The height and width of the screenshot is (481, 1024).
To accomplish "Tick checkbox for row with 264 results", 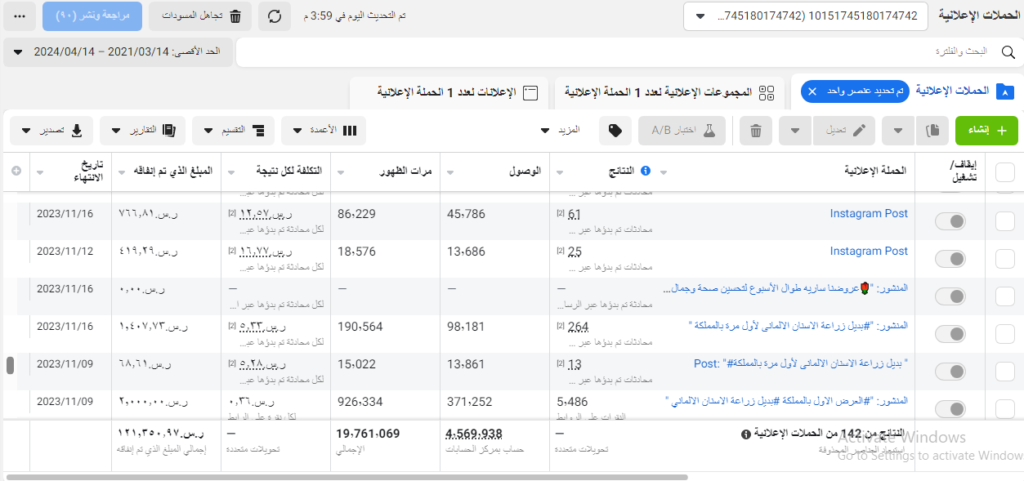I will coord(1005,334).
